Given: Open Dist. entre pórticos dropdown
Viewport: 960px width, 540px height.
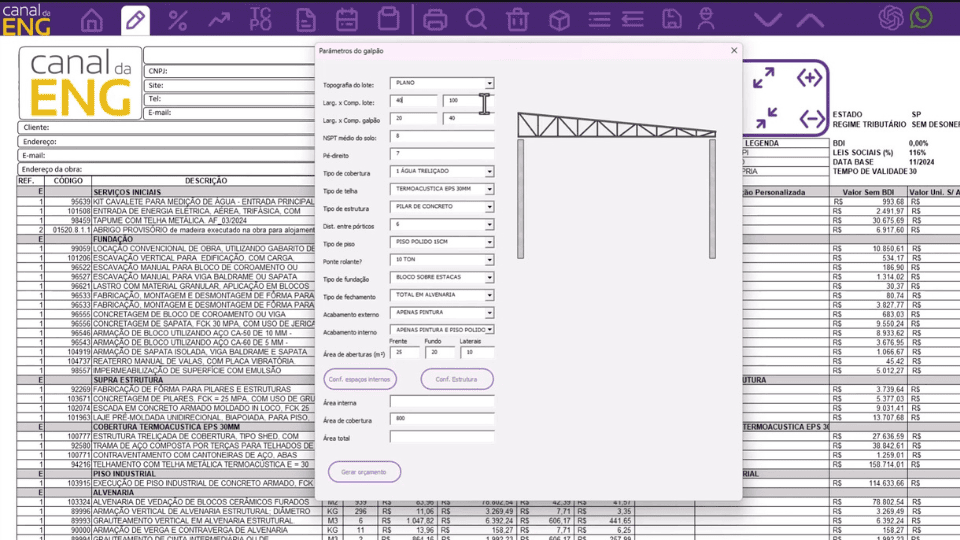Looking at the screenshot, I should (489, 225).
